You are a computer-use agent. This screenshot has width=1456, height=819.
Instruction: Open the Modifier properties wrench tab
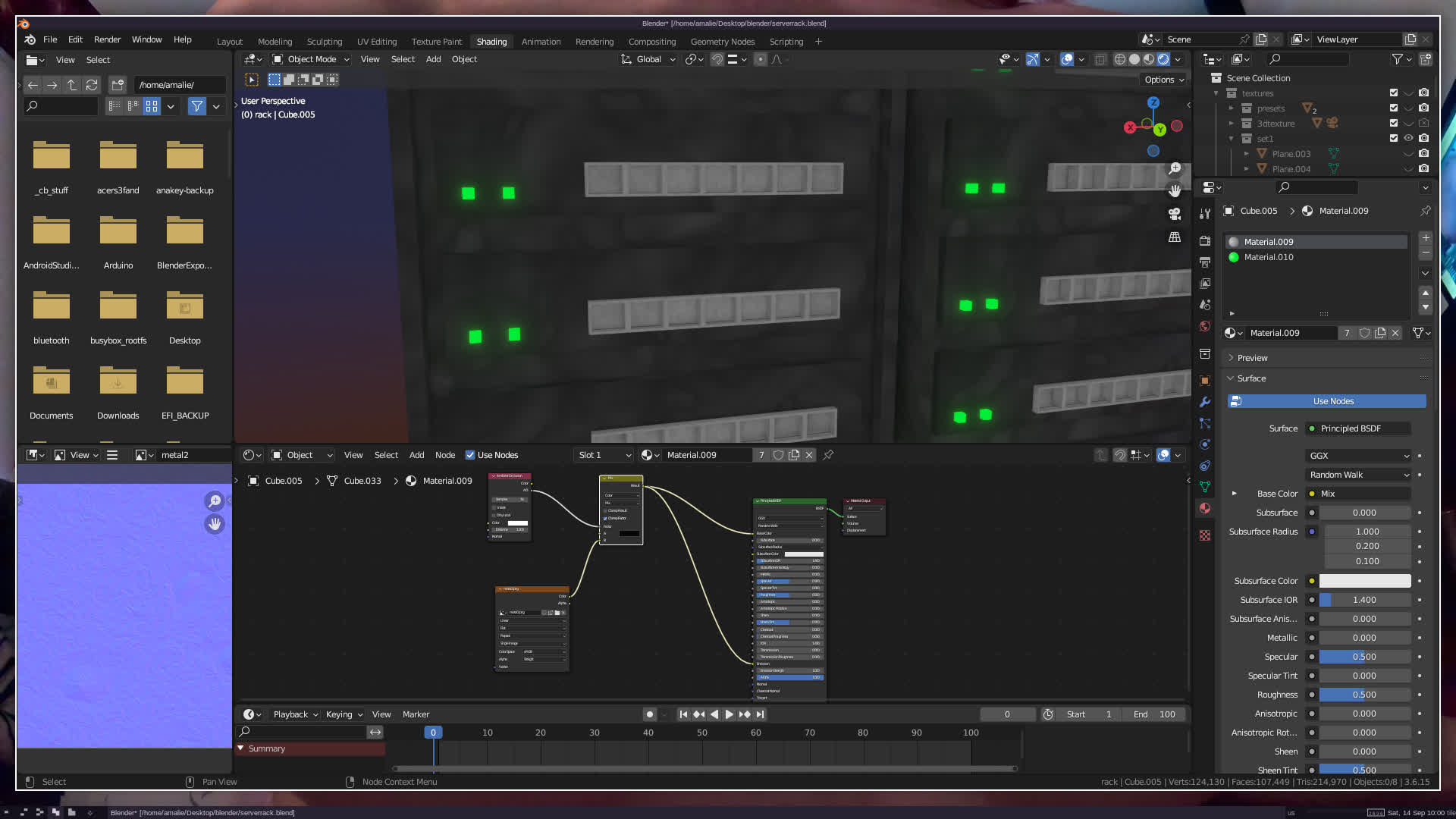click(1205, 402)
